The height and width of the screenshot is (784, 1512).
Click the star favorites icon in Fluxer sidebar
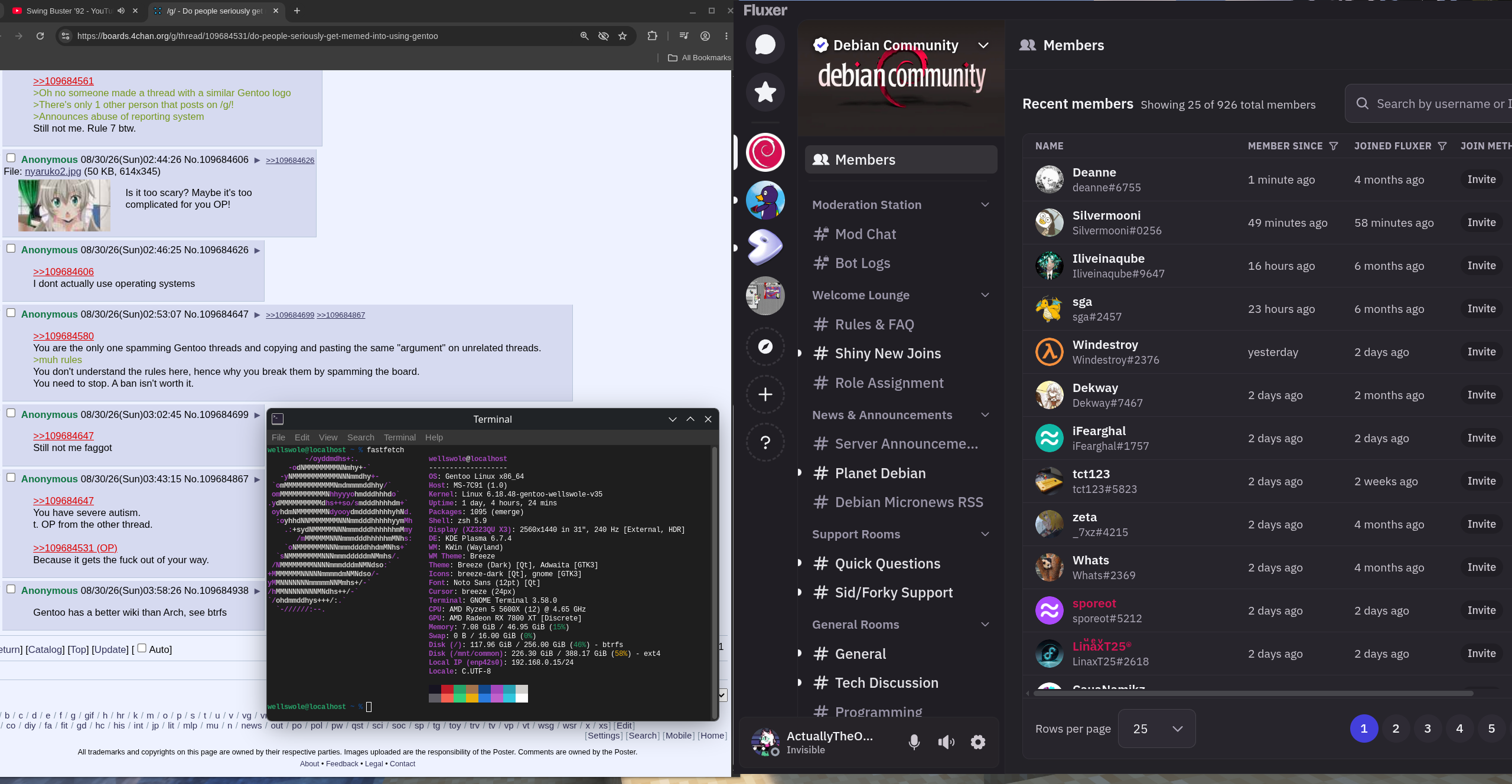click(765, 92)
